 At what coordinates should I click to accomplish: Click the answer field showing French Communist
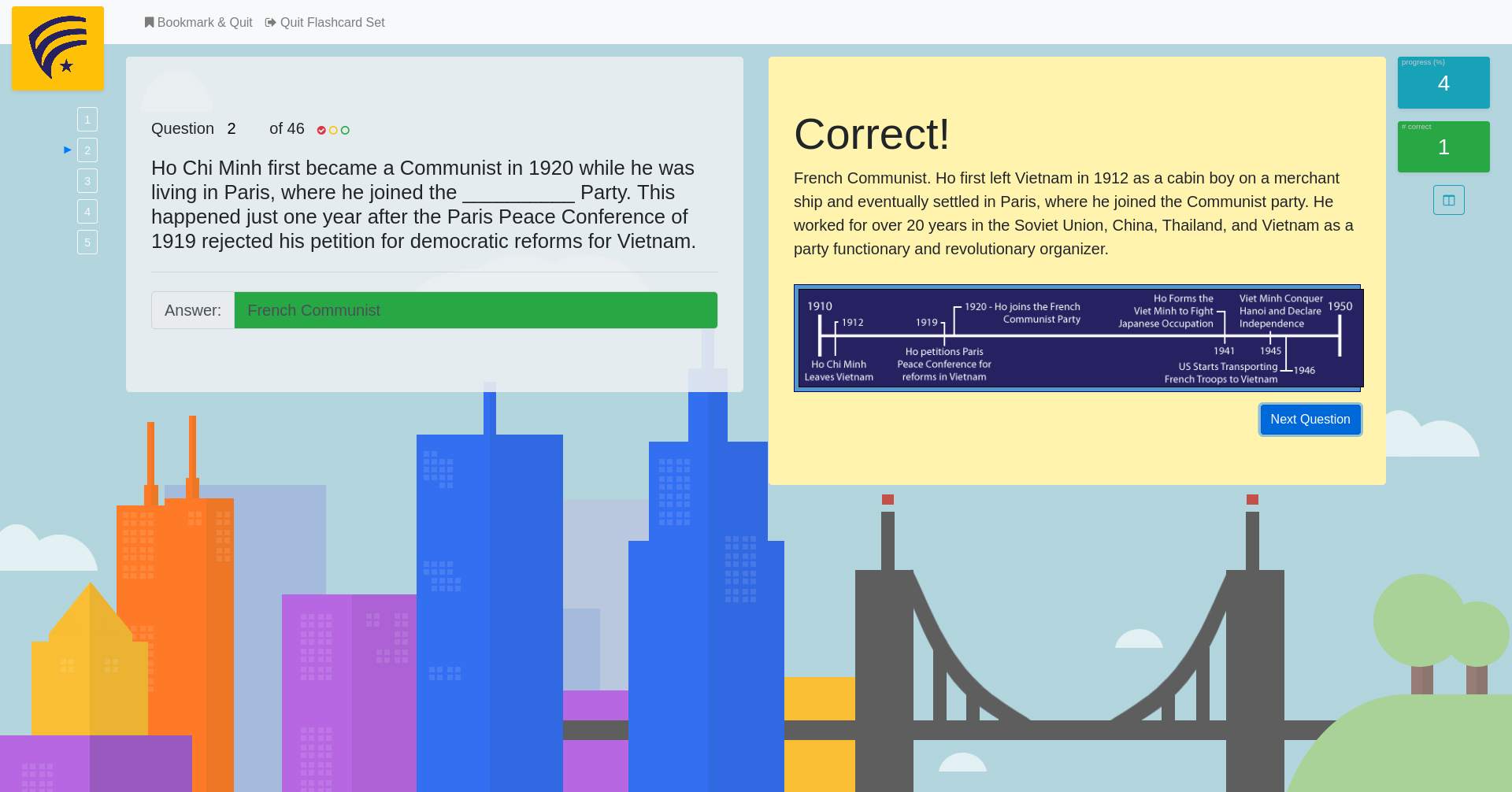pos(476,310)
